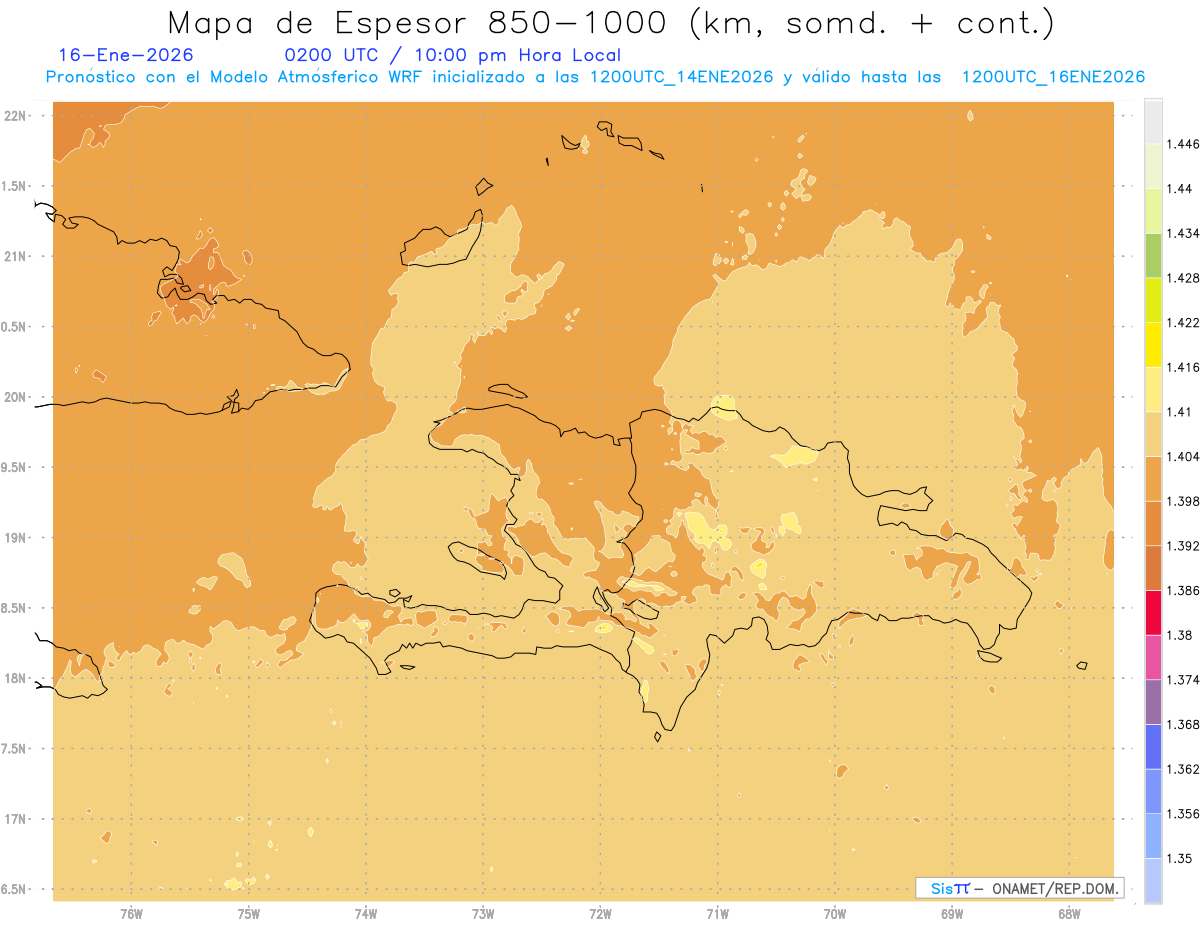Select the pale yellow swatch between 1.41 and 1.416
This screenshot has width=1200, height=927.
coord(1153,389)
